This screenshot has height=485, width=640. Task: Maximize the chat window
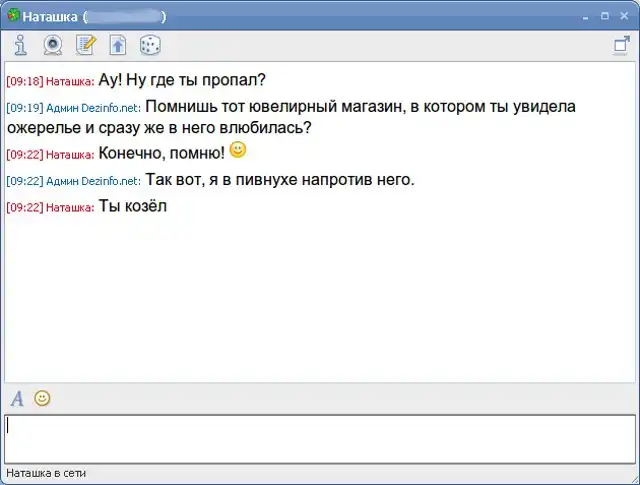click(x=605, y=16)
